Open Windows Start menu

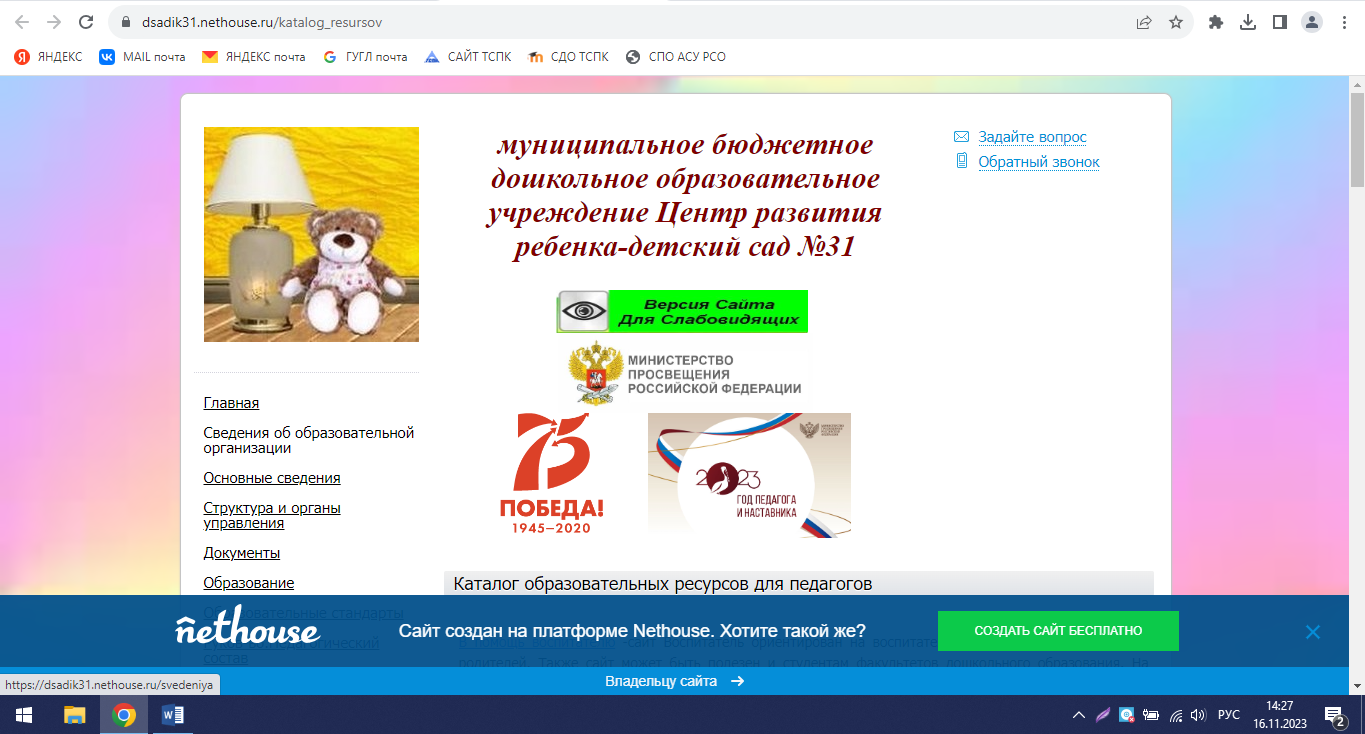point(23,715)
